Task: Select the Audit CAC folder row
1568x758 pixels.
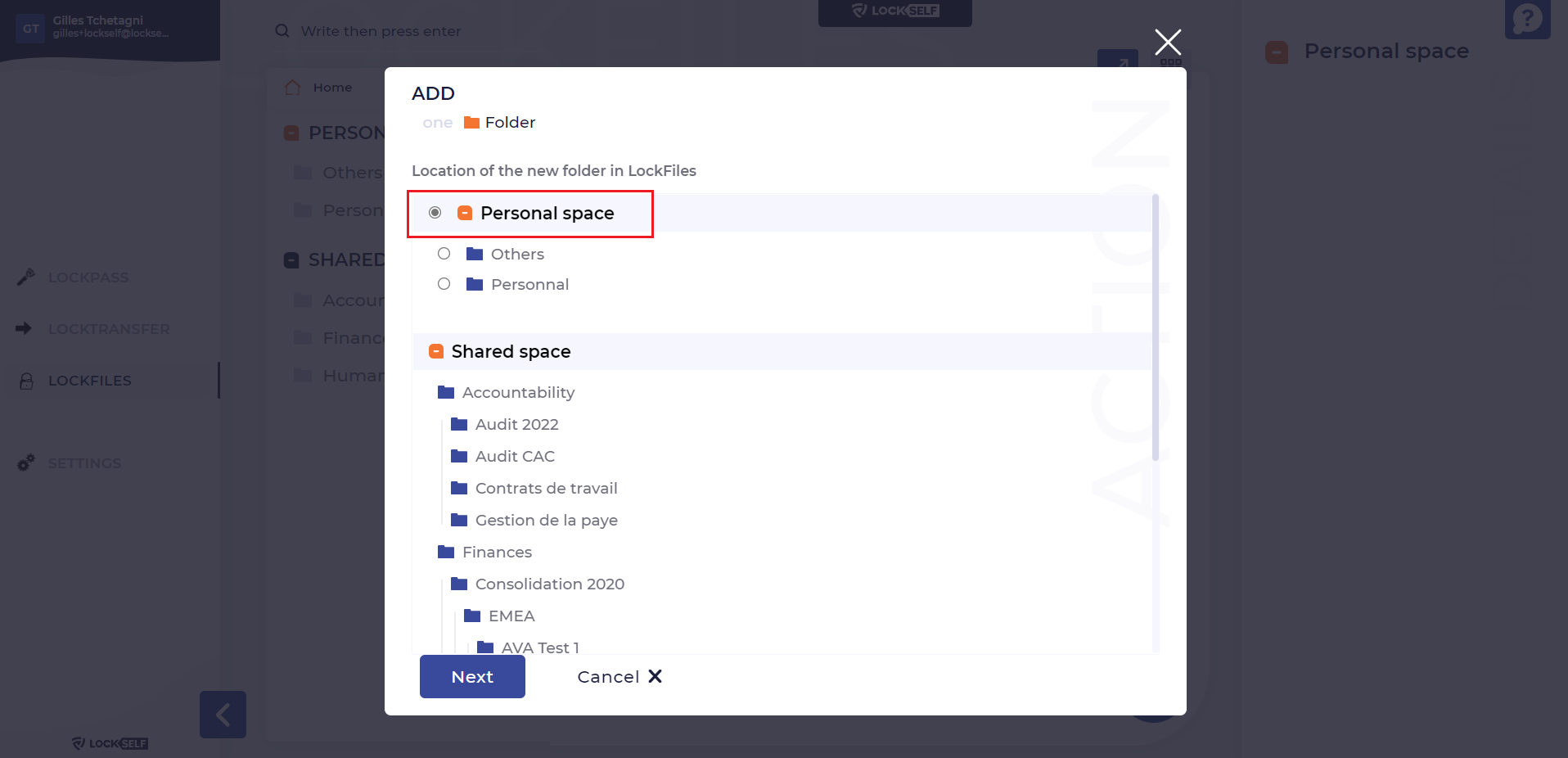Action: click(515, 456)
